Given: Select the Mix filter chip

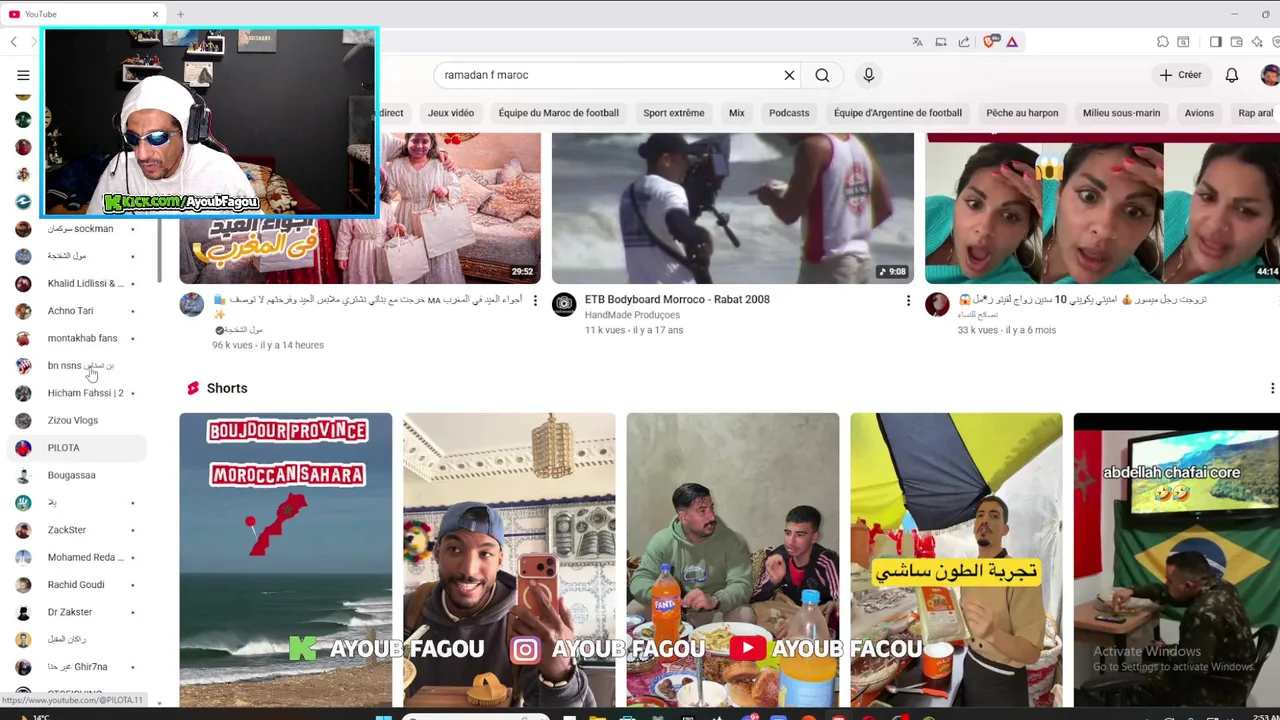Looking at the screenshot, I should click(737, 113).
